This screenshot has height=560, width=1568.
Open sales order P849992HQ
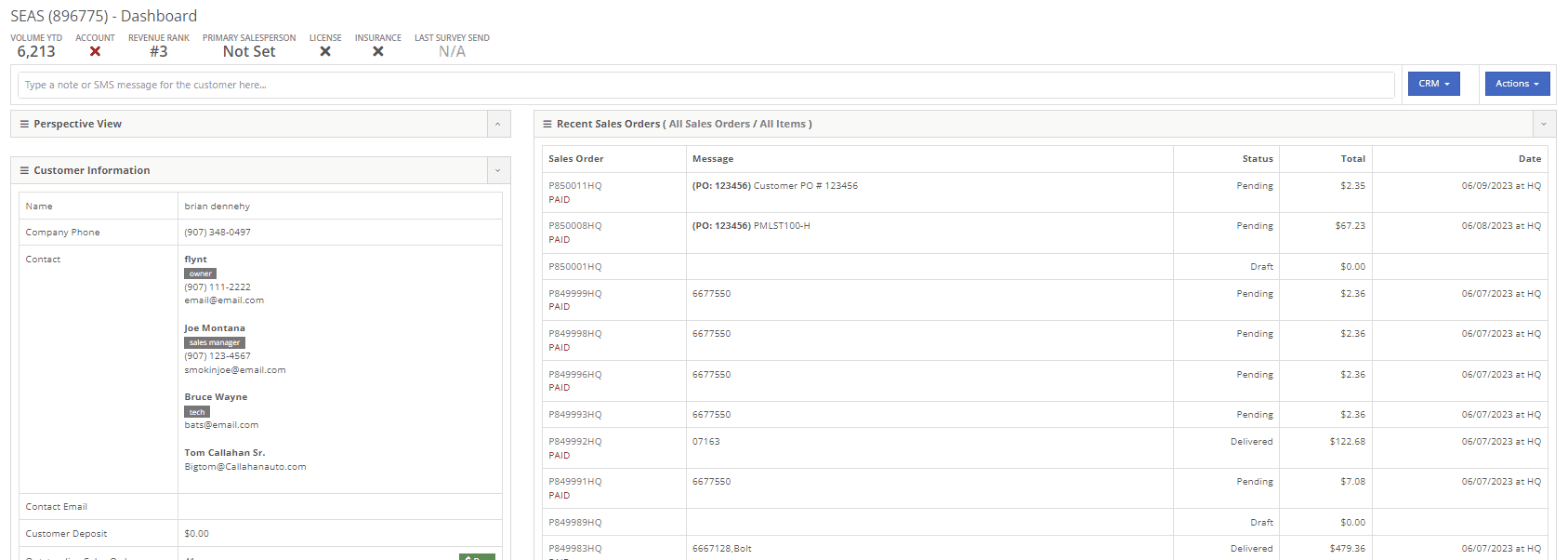click(x=575, y=442)
